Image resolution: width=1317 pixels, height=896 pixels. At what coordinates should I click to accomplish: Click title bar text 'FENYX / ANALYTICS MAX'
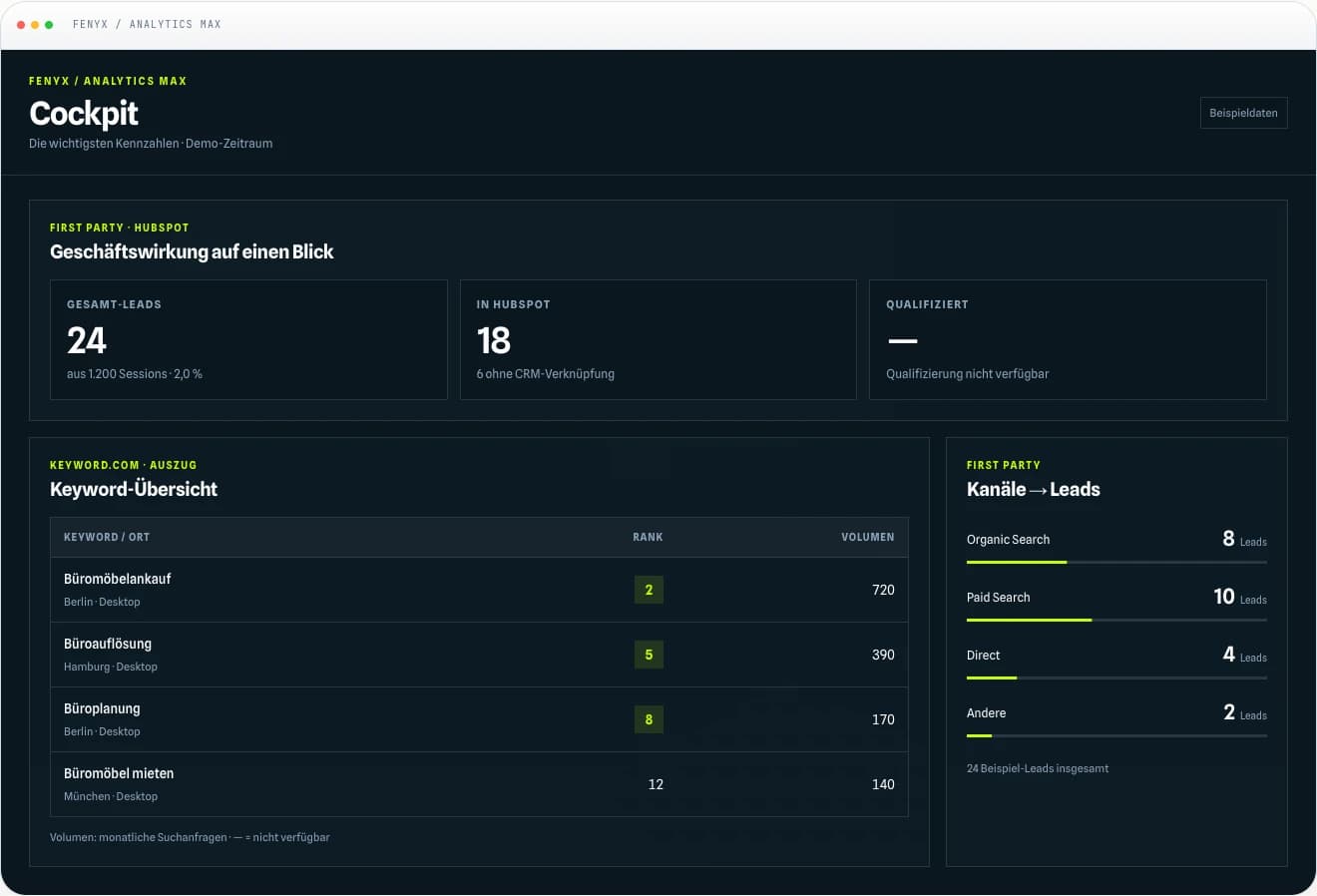(147, 24)
